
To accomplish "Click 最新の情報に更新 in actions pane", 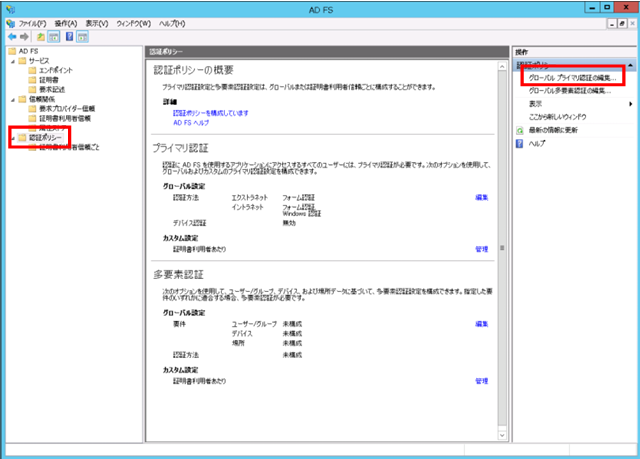I will click(553, 130).
